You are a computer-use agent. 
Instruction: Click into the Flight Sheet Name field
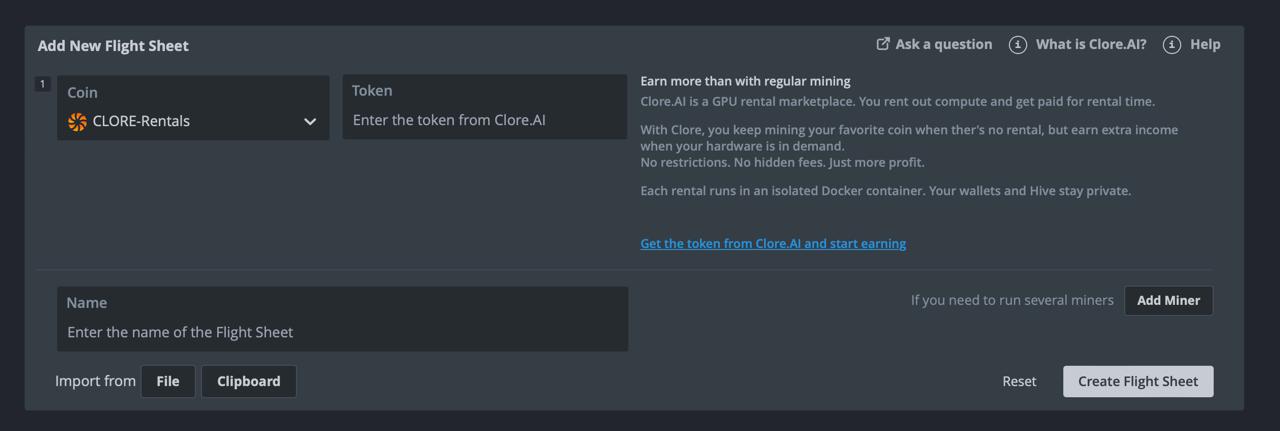tap(342, 332)
